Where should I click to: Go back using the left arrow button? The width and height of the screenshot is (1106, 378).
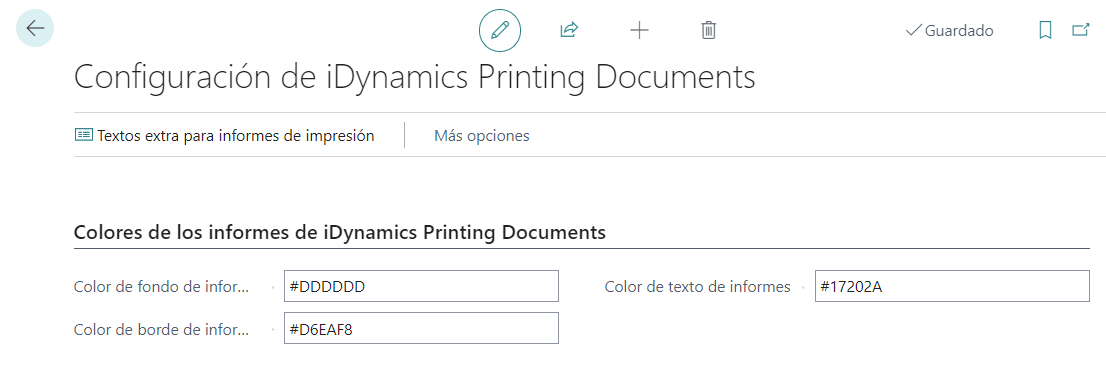35,28
